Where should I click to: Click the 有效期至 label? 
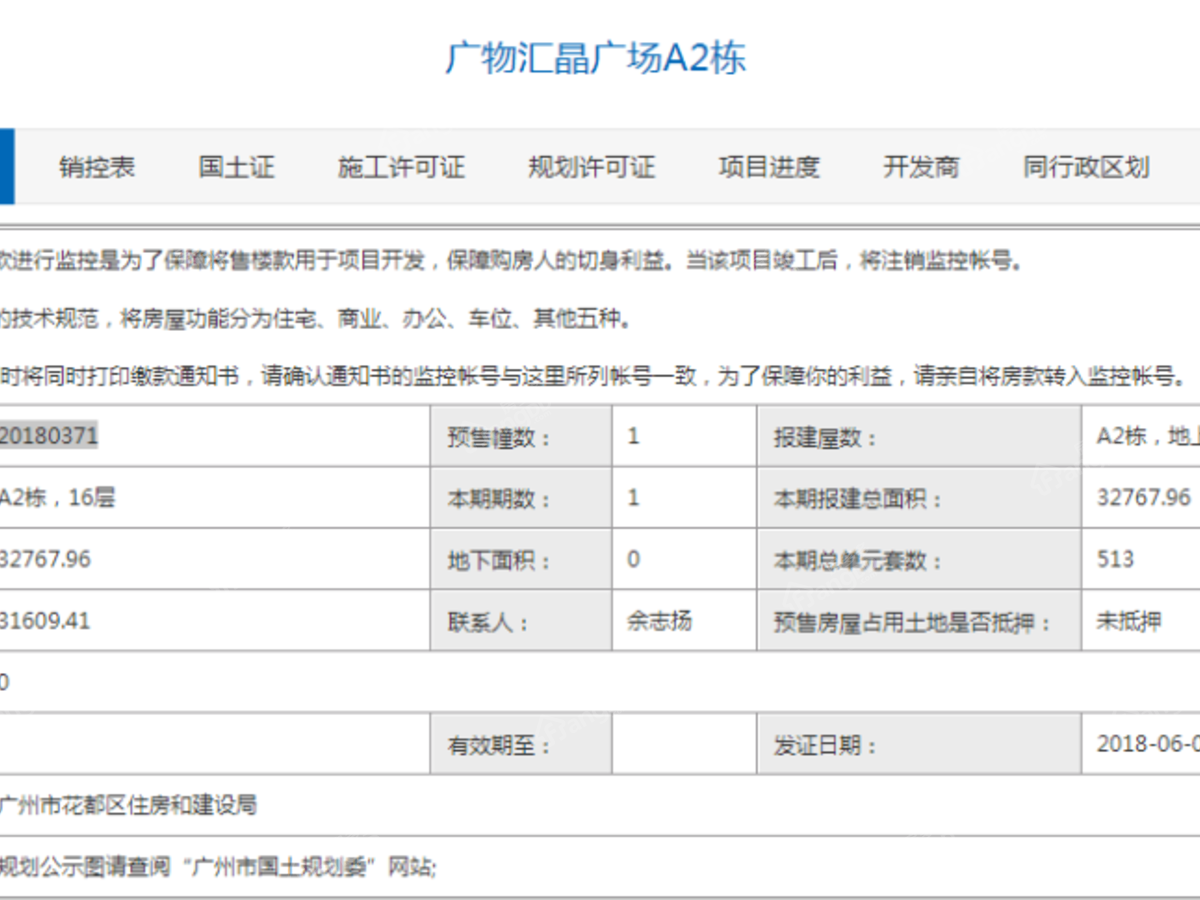pos(499,745)
